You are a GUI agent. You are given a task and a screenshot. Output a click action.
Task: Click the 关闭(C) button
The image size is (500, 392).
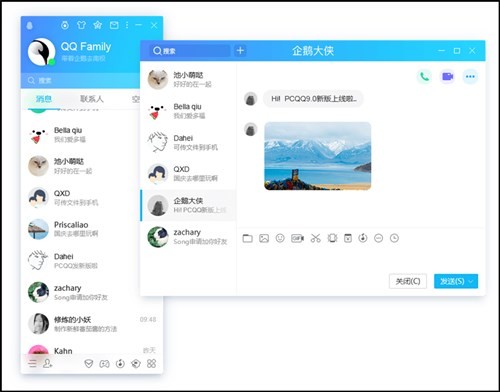[408, 281]
